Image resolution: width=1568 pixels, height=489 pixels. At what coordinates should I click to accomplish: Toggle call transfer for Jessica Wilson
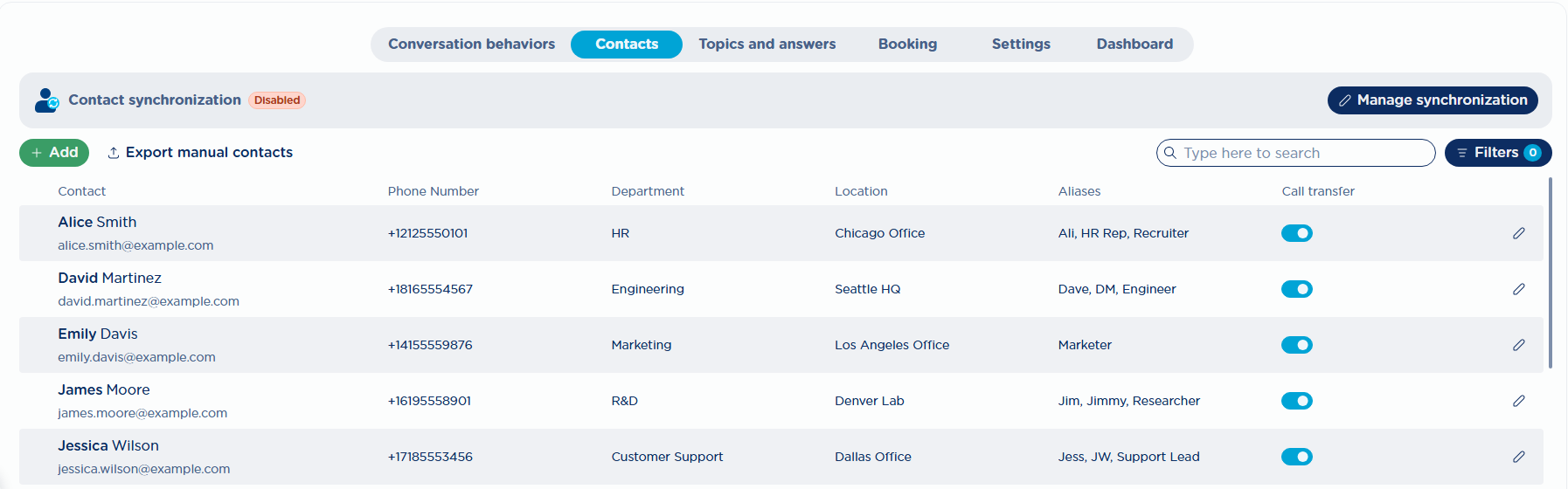[1296, 457]
